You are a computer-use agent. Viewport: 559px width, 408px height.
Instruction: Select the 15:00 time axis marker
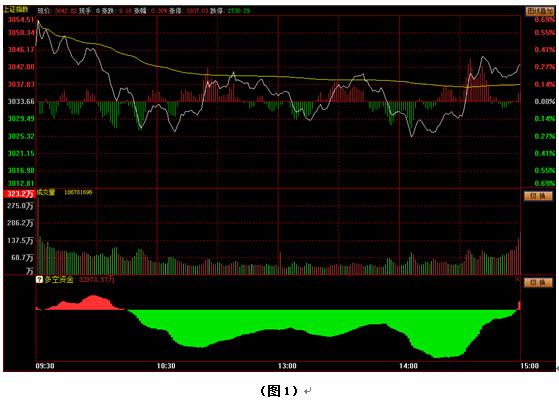click(x=530, y=366)
